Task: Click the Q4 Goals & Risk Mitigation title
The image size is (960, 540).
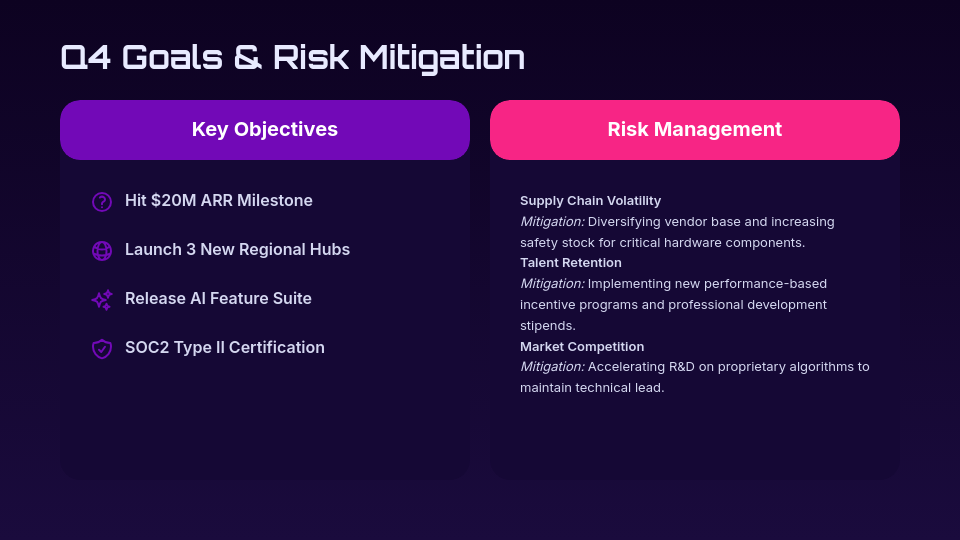Action: tap(292, 57)
